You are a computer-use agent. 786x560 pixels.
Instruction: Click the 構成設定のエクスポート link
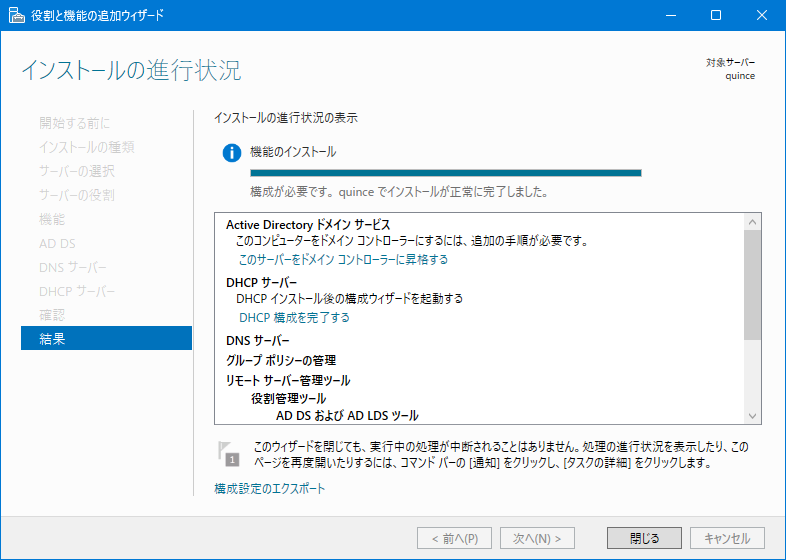[x=270, y=488]
